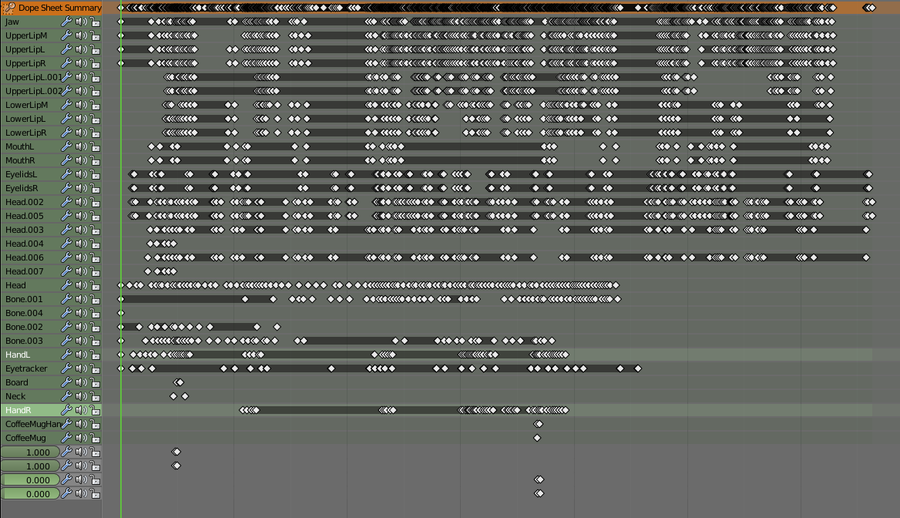
Task: Toggle modifiers wrench on Board channel
Action: (x=67, y=382)
